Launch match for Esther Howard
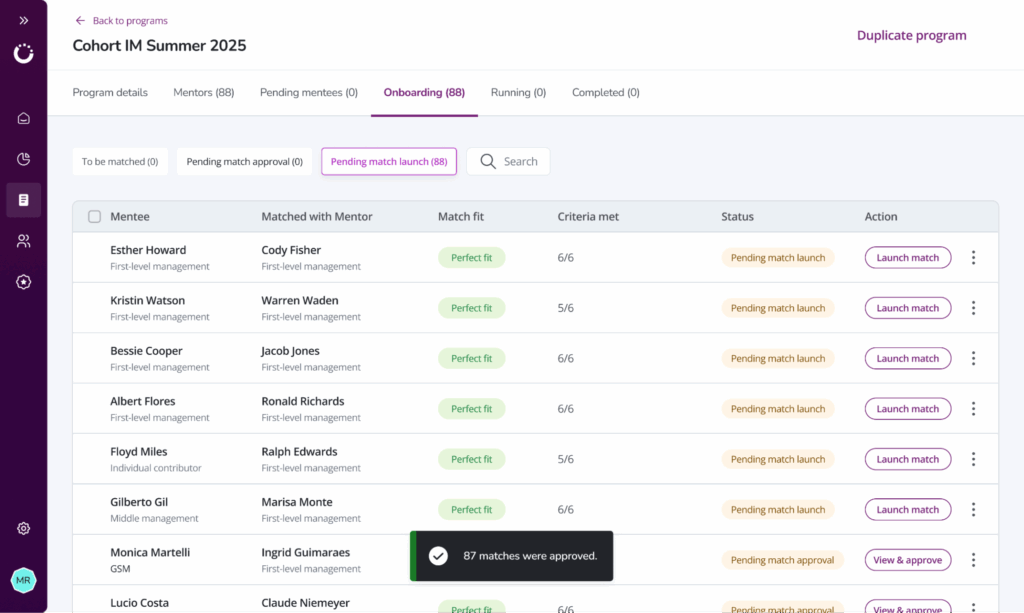Viewport: 1024px width, 613px height. 908,257
